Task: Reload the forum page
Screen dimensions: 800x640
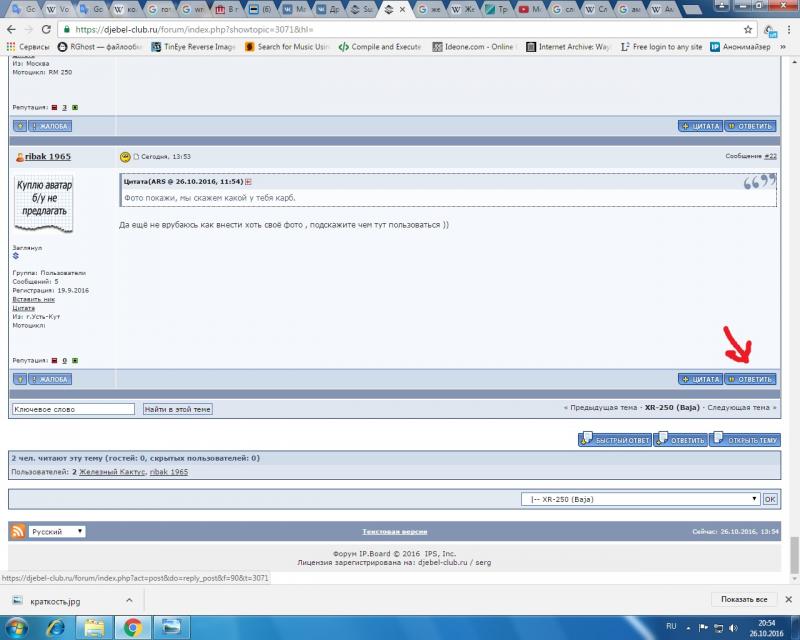Action: click(x=46, y=30)
